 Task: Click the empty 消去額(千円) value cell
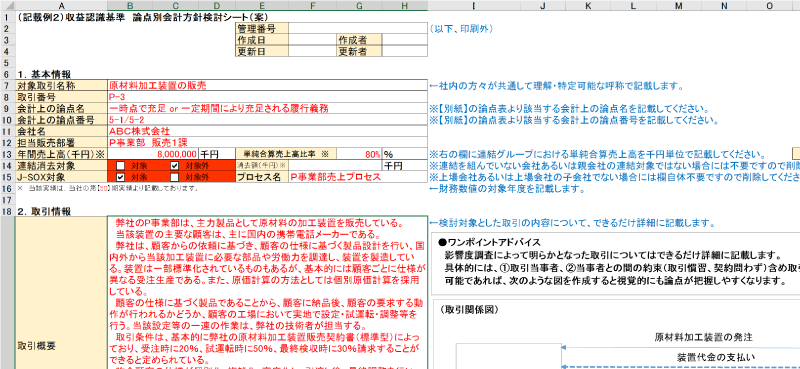coord(335,165)
